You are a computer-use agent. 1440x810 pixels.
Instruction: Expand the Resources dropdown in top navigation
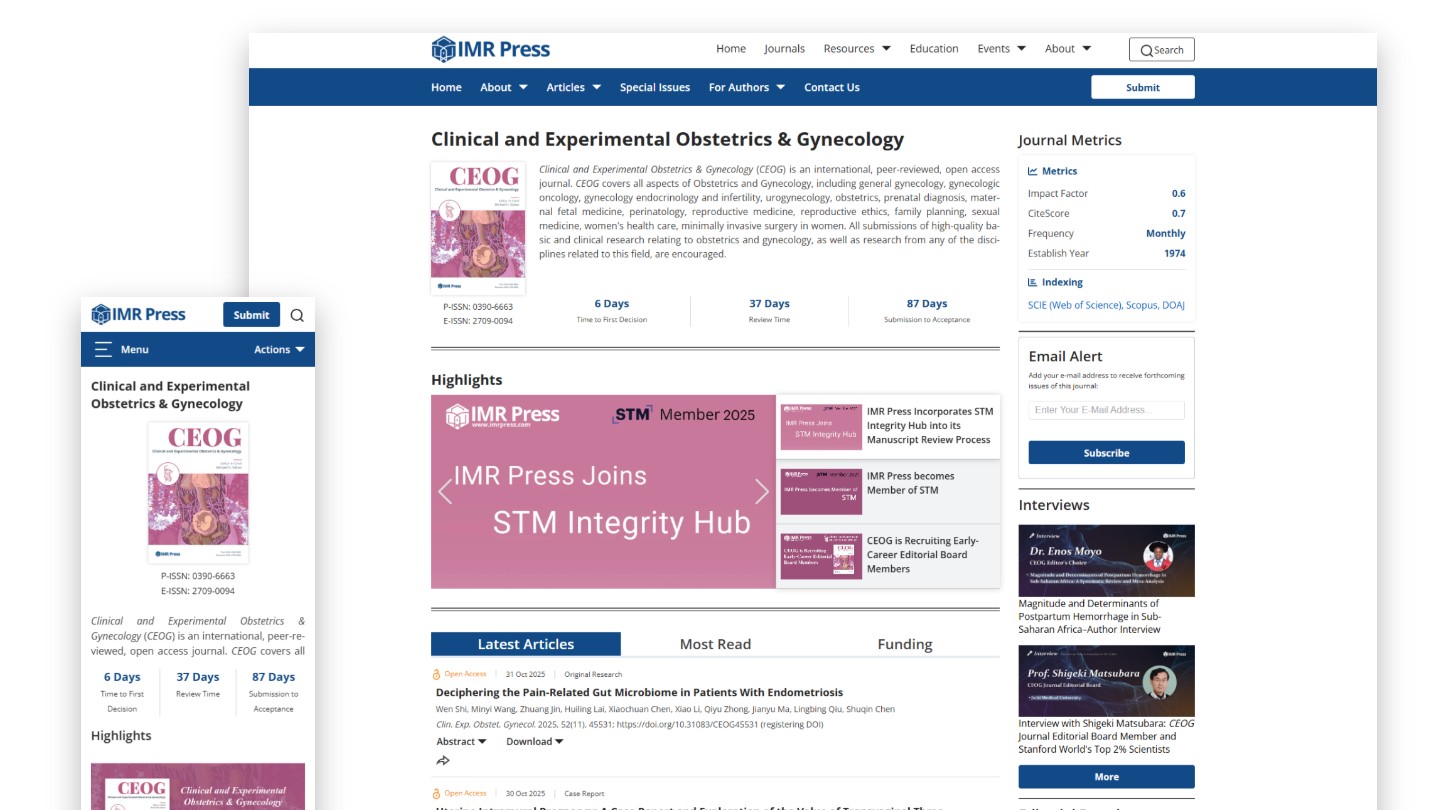click(856, 49)
